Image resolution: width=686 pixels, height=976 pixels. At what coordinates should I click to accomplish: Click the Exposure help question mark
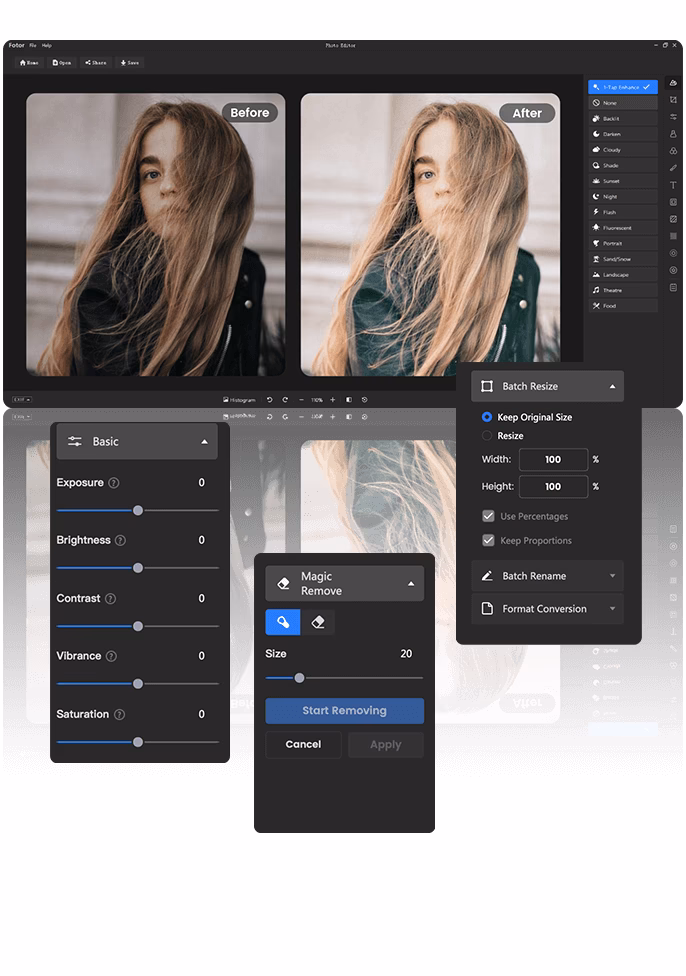tap(114, 483)
